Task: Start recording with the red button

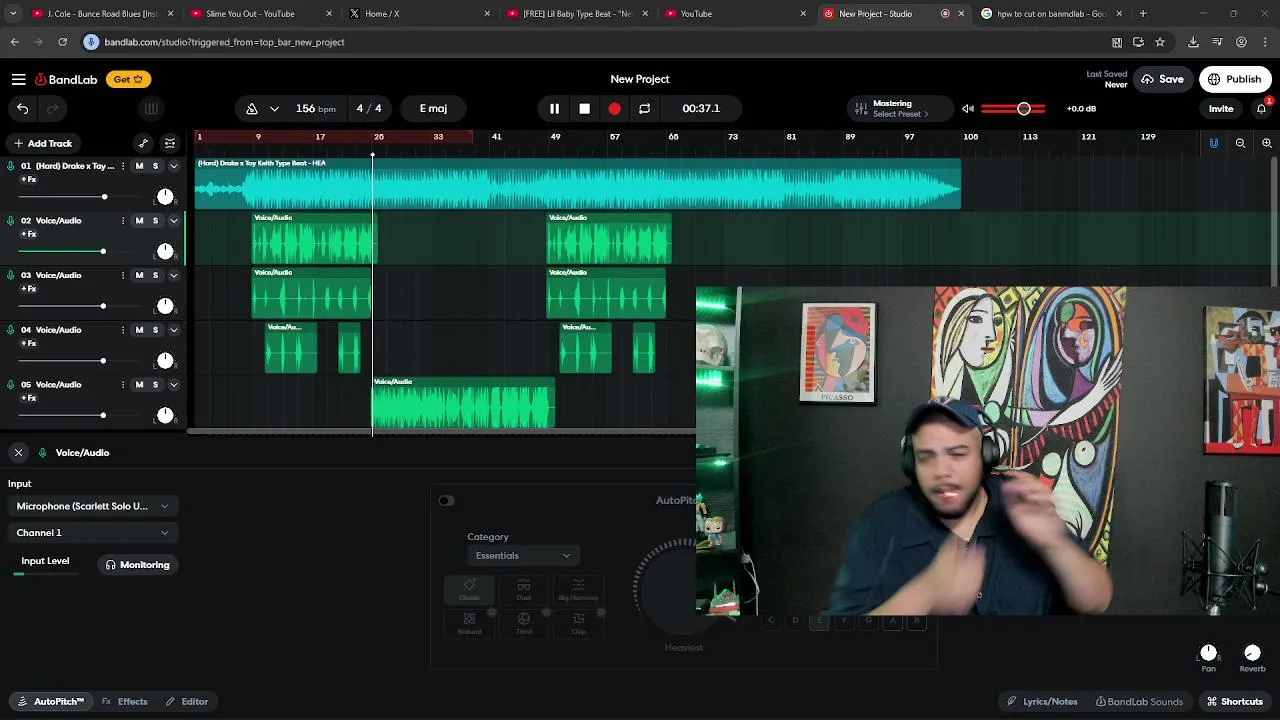Action: coord(614,108)
